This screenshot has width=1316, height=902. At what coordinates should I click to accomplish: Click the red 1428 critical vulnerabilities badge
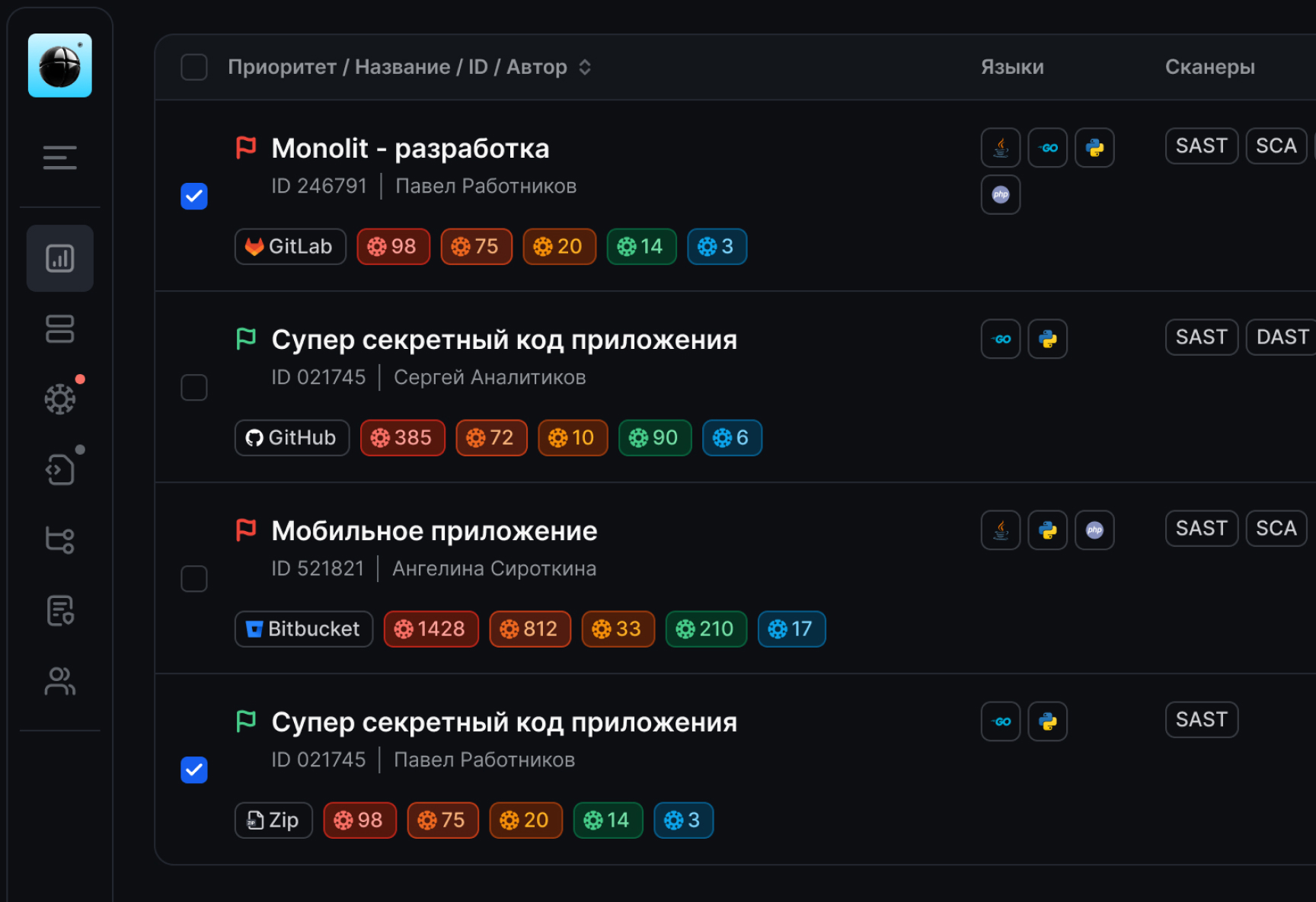click(431, 629)
